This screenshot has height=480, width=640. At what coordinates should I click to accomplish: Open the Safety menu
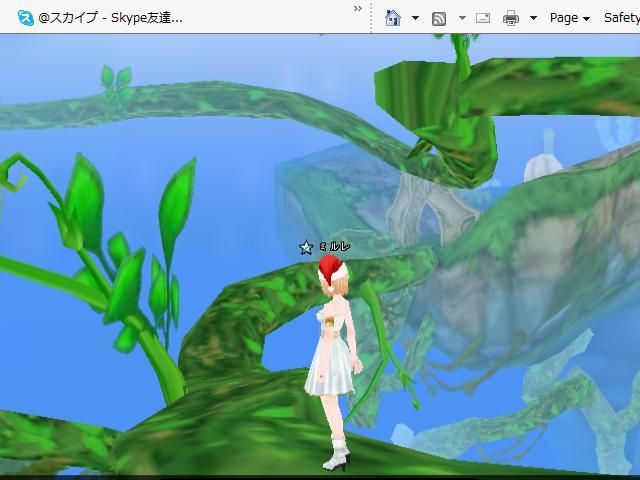[621, 17]
